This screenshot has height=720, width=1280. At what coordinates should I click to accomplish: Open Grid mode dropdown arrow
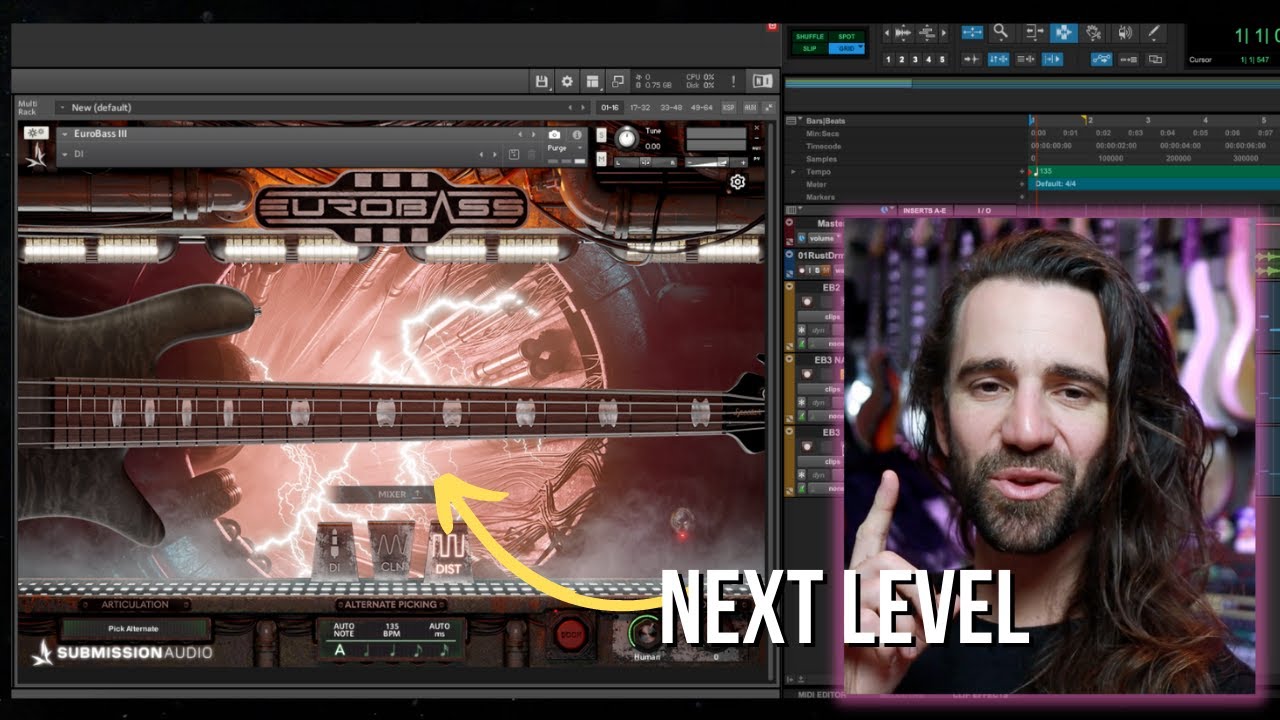(861, 46)
